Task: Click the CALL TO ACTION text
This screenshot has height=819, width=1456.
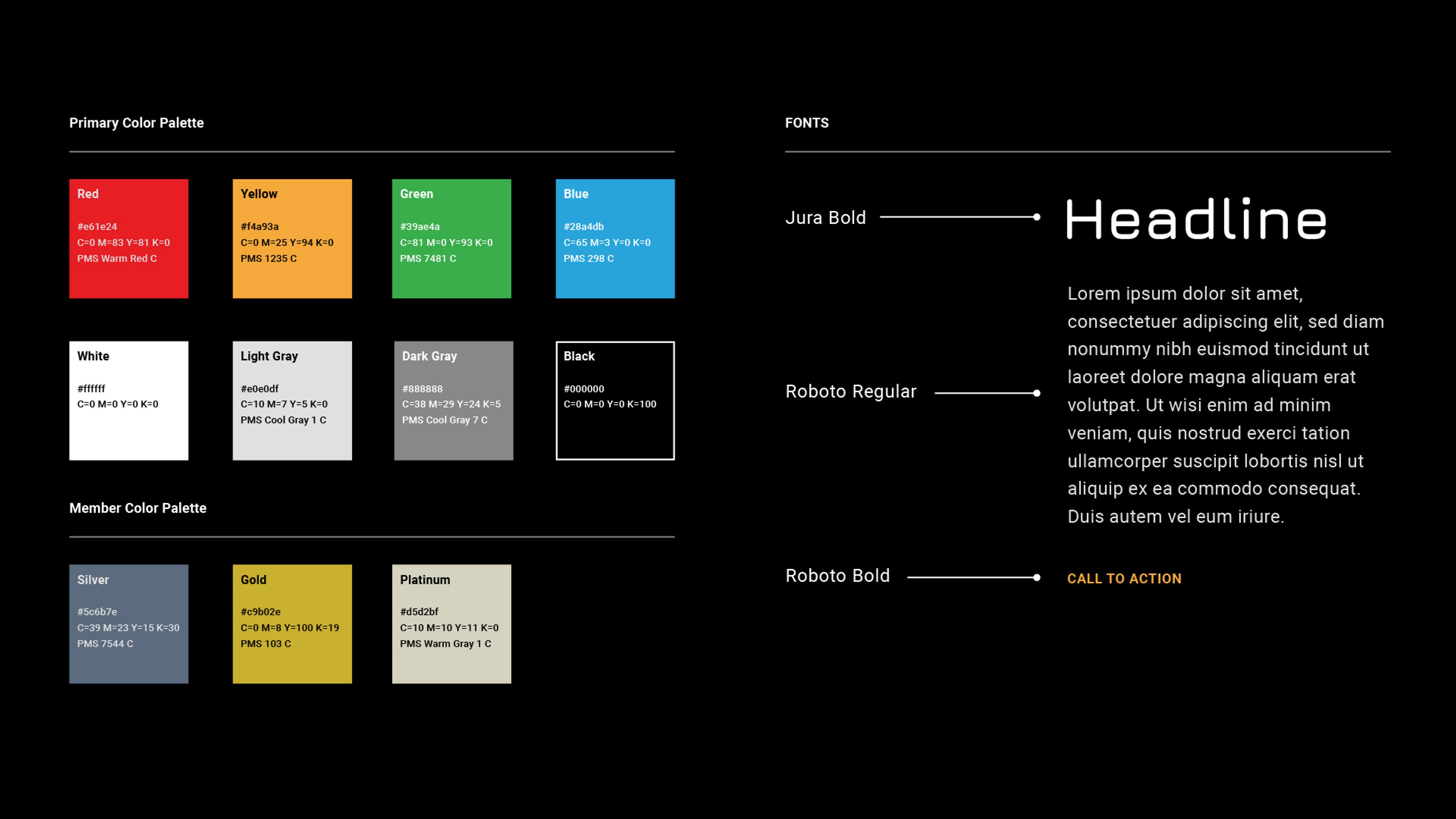Action: pos(1123,578)
